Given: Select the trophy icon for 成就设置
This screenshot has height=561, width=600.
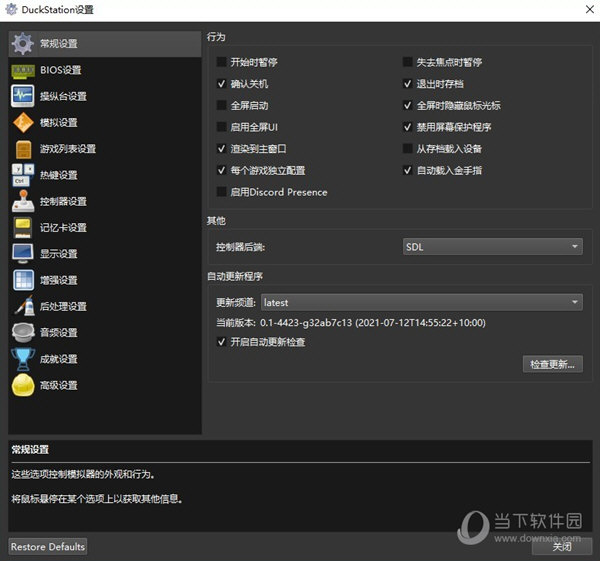Looking at the screenshot, I should click(23, 359).
